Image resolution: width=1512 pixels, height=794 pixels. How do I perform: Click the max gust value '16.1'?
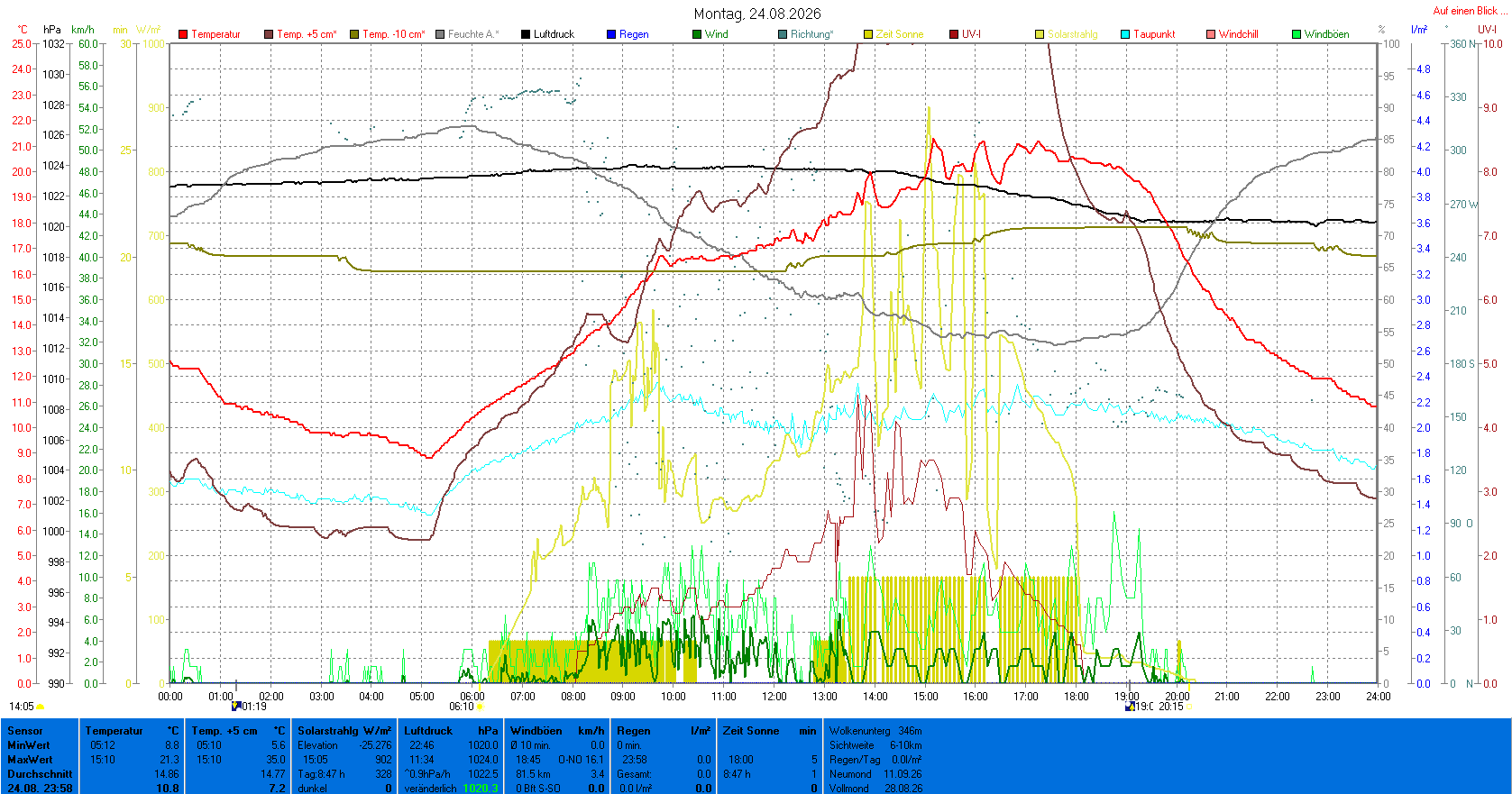coord(595,760)
